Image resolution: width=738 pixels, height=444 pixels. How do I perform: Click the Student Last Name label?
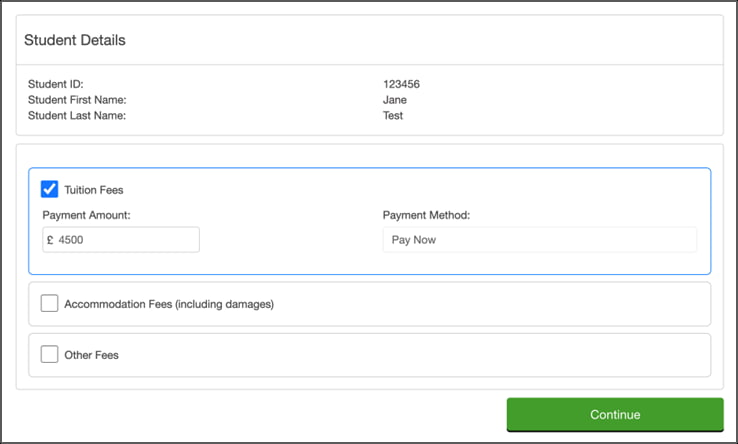[77, 116]
